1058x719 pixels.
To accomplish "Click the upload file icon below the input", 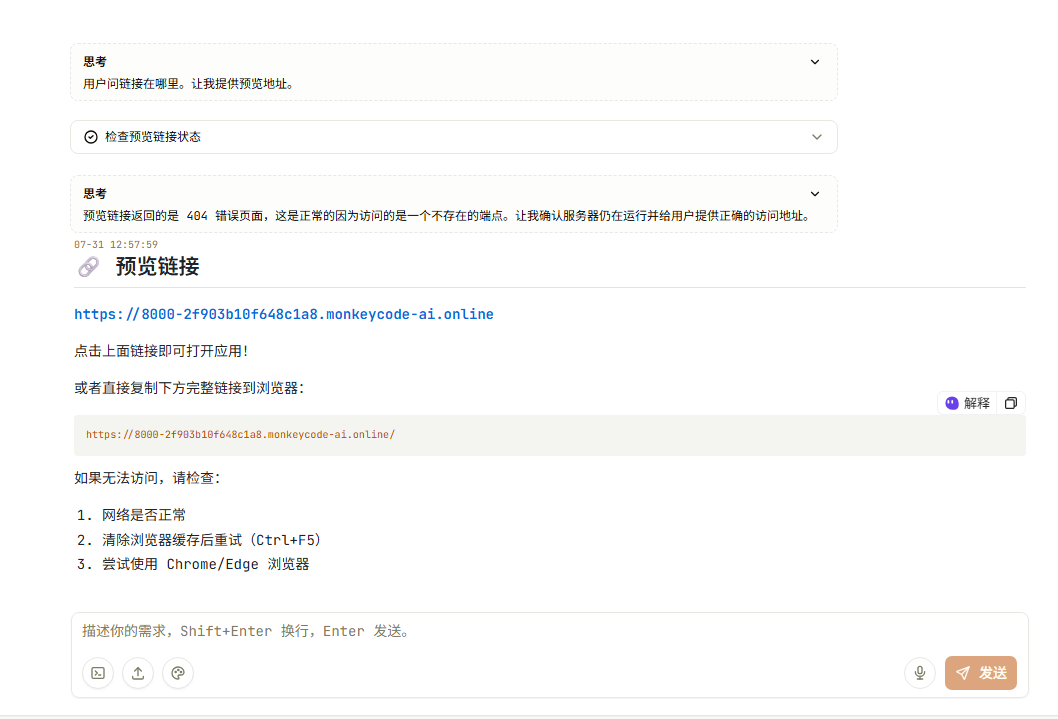I will point(138,673).
